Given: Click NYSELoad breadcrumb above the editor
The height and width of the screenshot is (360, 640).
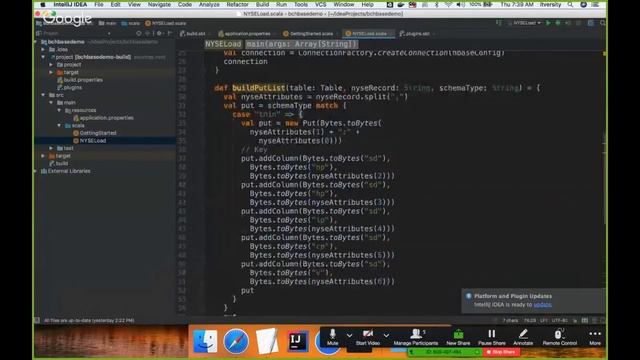Looking at the screenshot, I should (x=223, y=44).
